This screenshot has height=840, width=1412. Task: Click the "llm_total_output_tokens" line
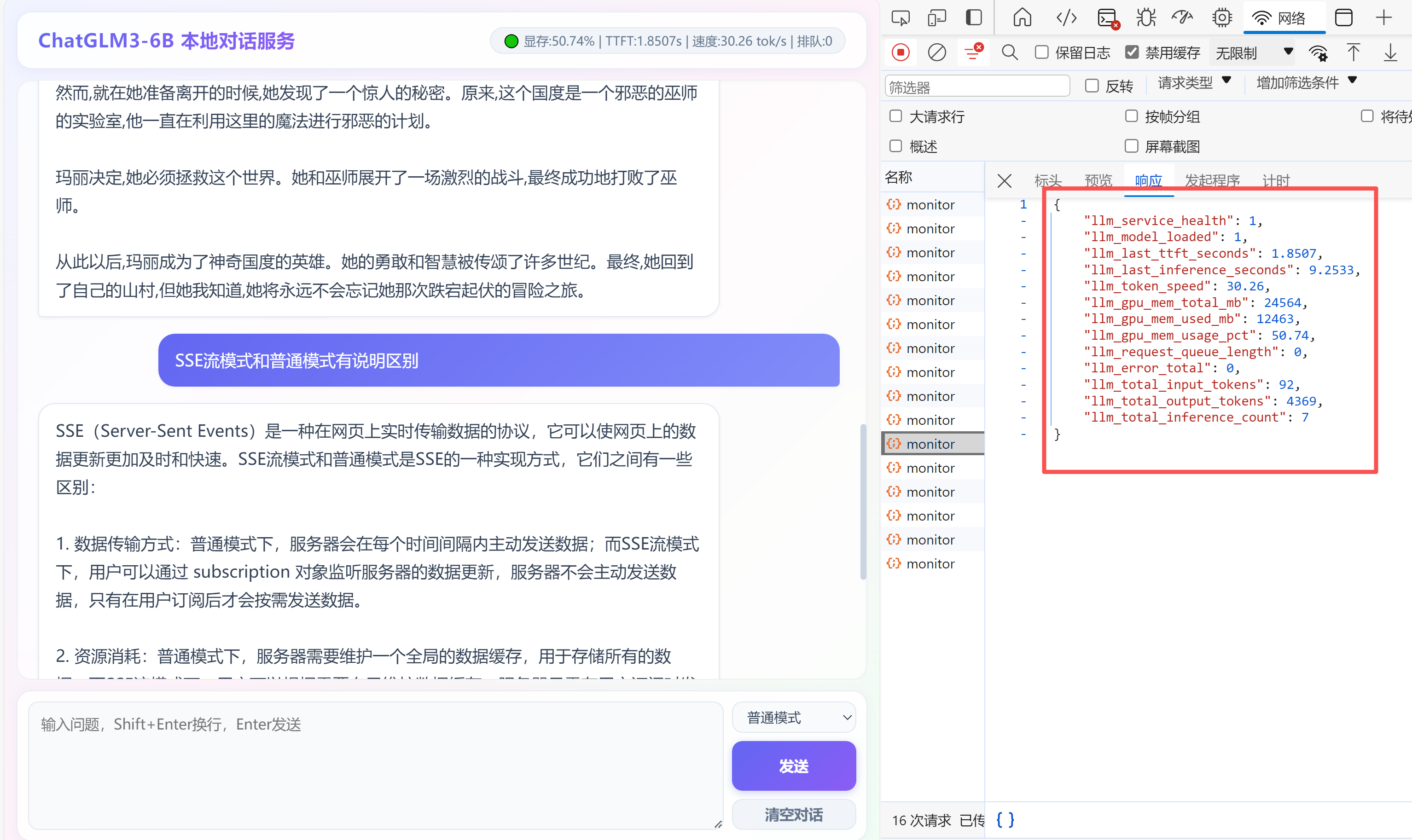click(x=1203, y=401)
